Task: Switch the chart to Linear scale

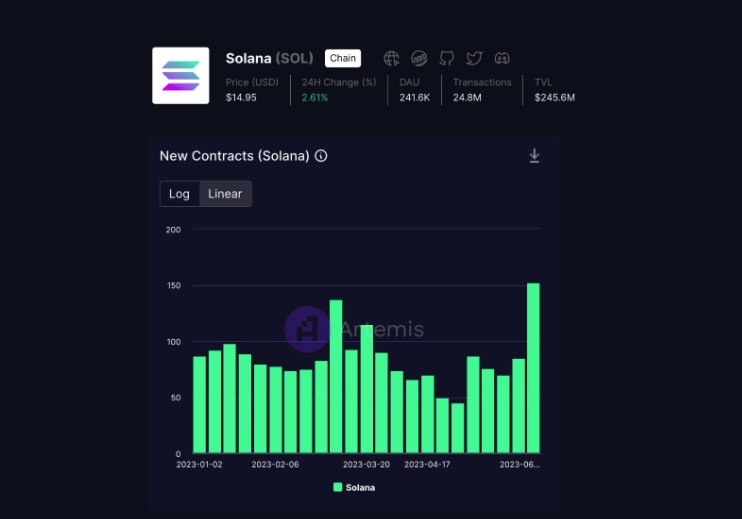Action: 225,194
